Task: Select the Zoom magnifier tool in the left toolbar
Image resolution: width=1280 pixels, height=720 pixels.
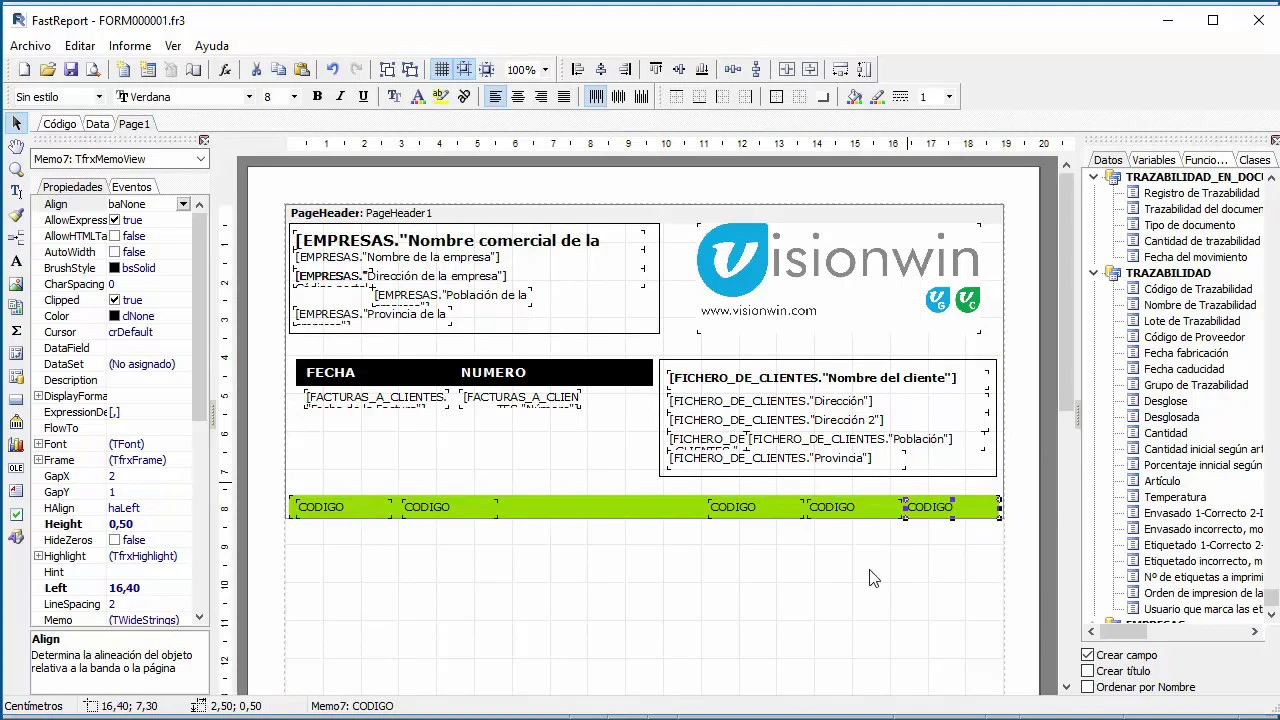Action: (x=16, y=170)
